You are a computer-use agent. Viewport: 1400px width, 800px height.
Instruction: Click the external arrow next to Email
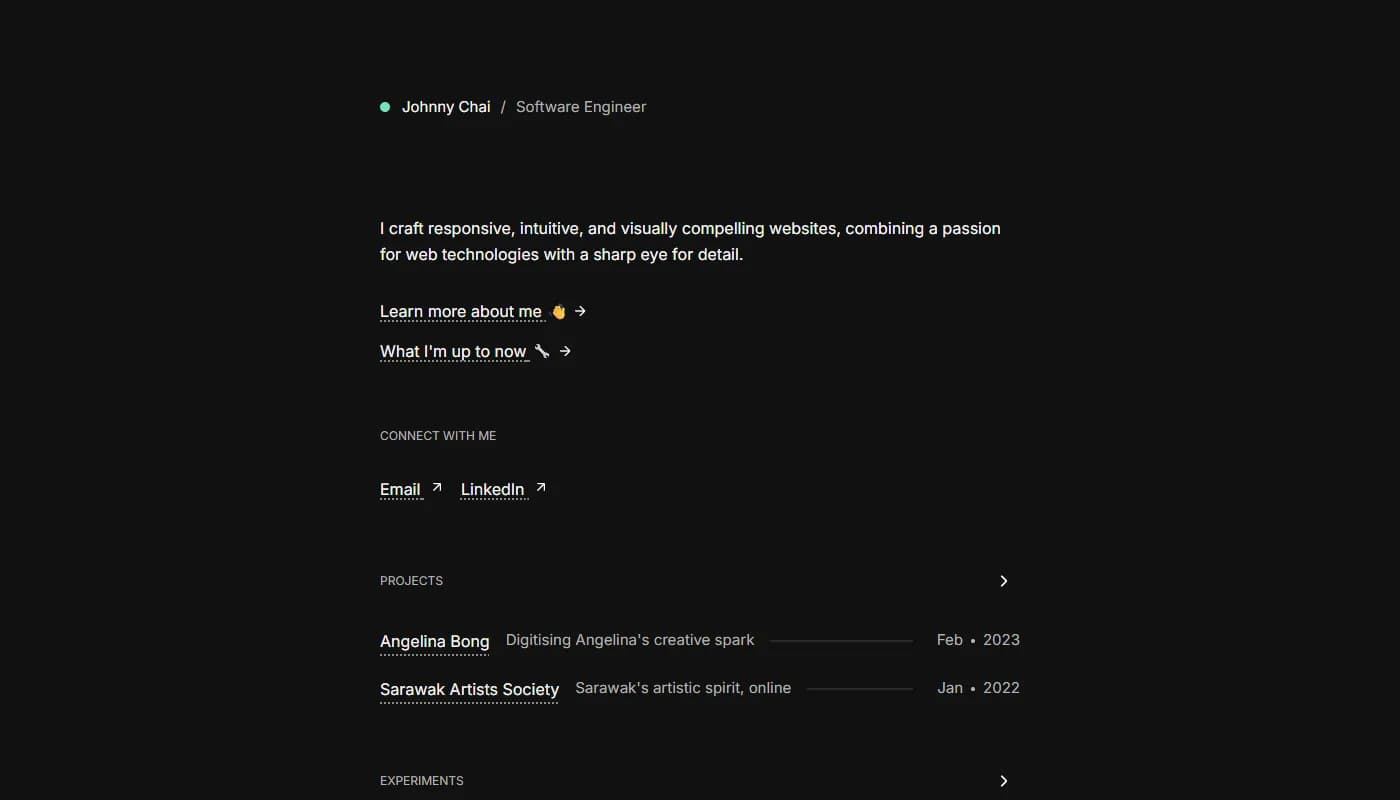(x=437, y=487)
